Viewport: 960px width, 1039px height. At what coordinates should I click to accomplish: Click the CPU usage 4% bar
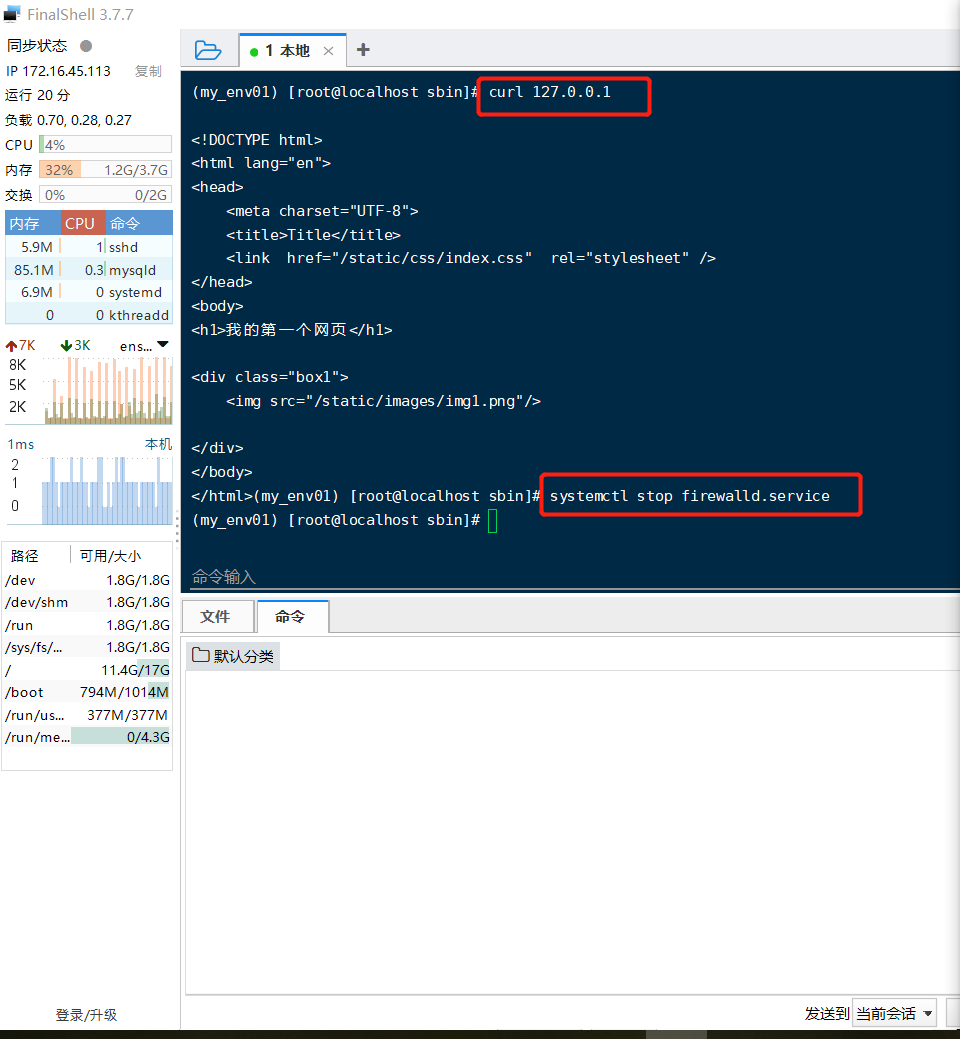[105, 144]
